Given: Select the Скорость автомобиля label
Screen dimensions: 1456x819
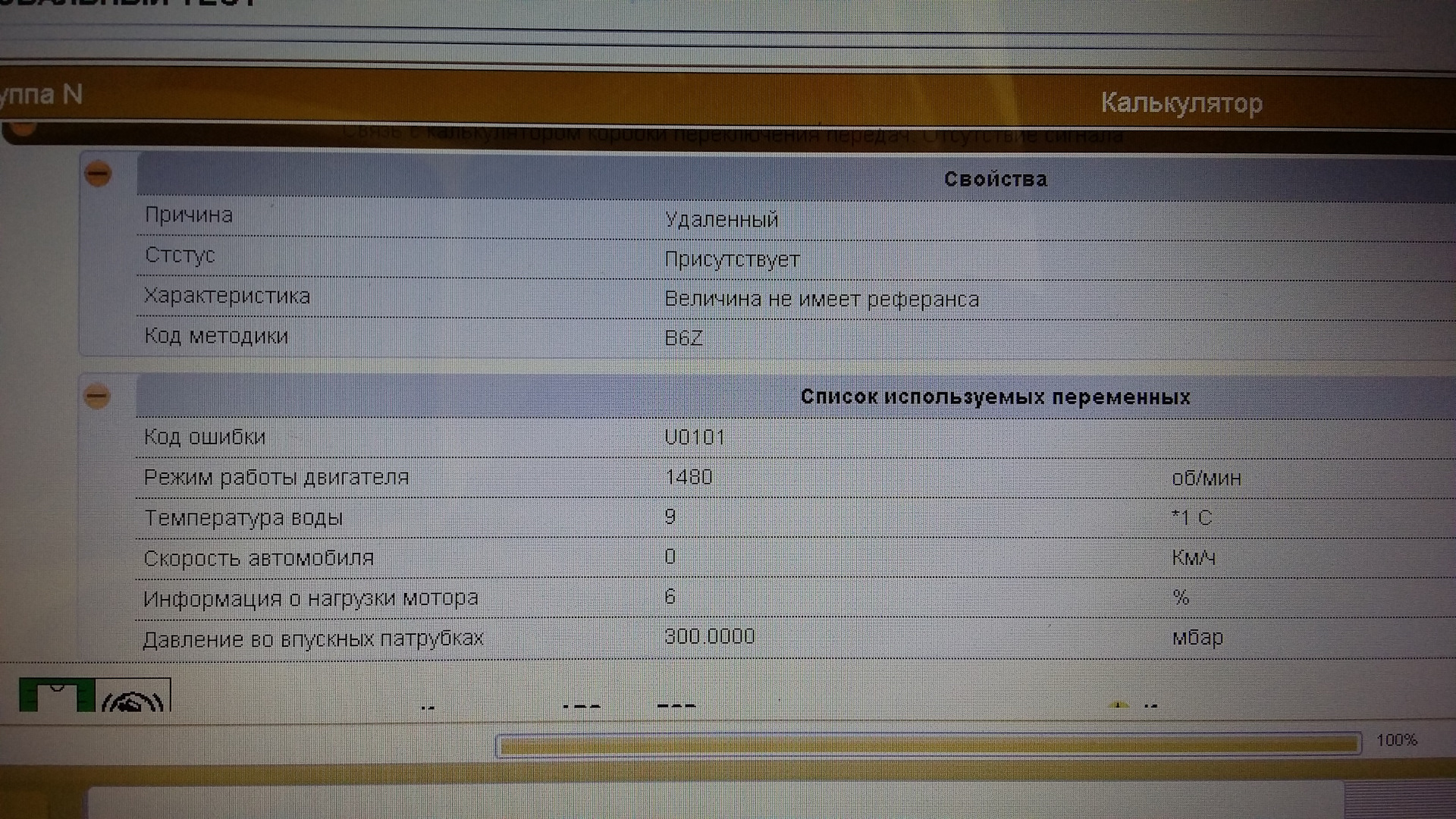Looking at the screenshot, I should (259, 557).
